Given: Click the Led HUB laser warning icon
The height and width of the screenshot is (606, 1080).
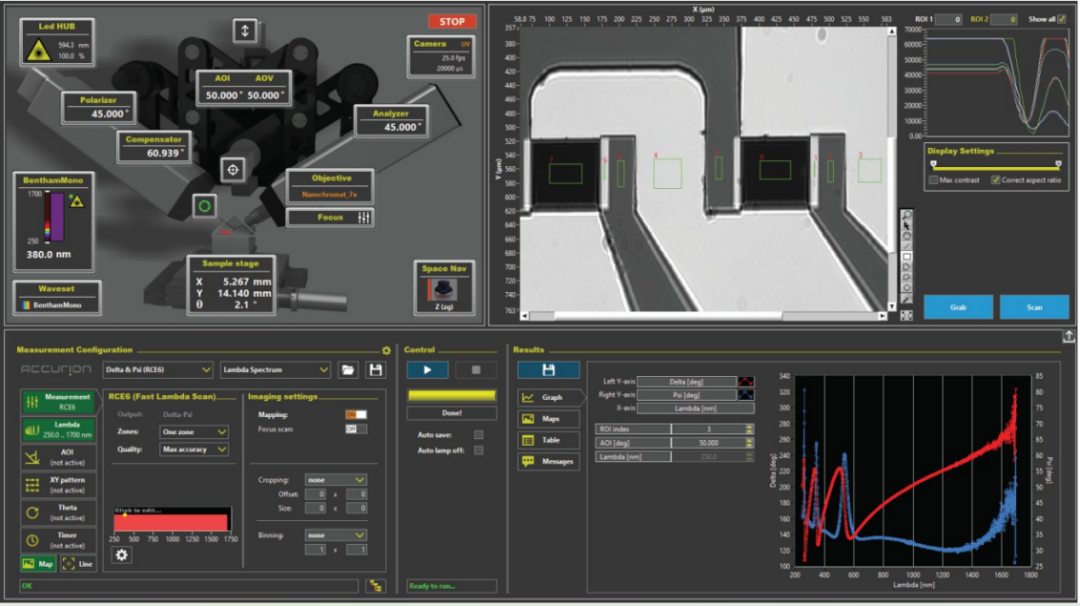Looking at the screenshot, I should pos(38,50).
